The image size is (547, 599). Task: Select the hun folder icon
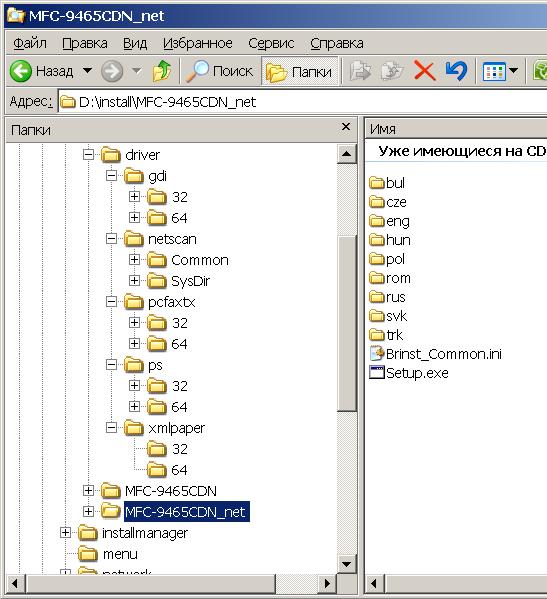pyautogui.click(x=377, y=240)
